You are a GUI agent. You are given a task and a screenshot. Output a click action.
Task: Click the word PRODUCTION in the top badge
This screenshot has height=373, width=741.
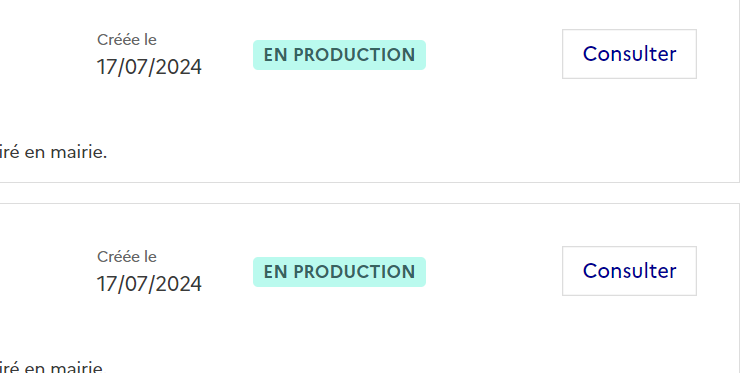point(354,55)
